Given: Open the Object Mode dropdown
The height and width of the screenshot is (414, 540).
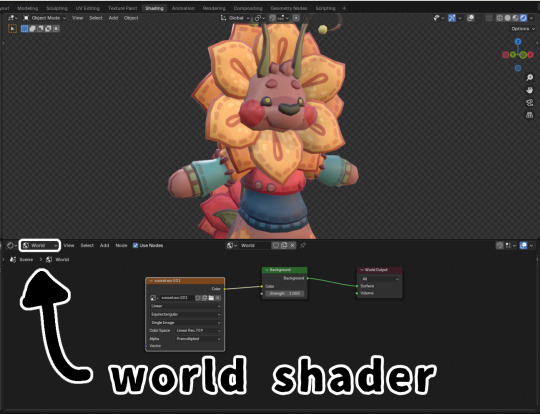Looking at the screenshot, I should (x=44, y=18).
